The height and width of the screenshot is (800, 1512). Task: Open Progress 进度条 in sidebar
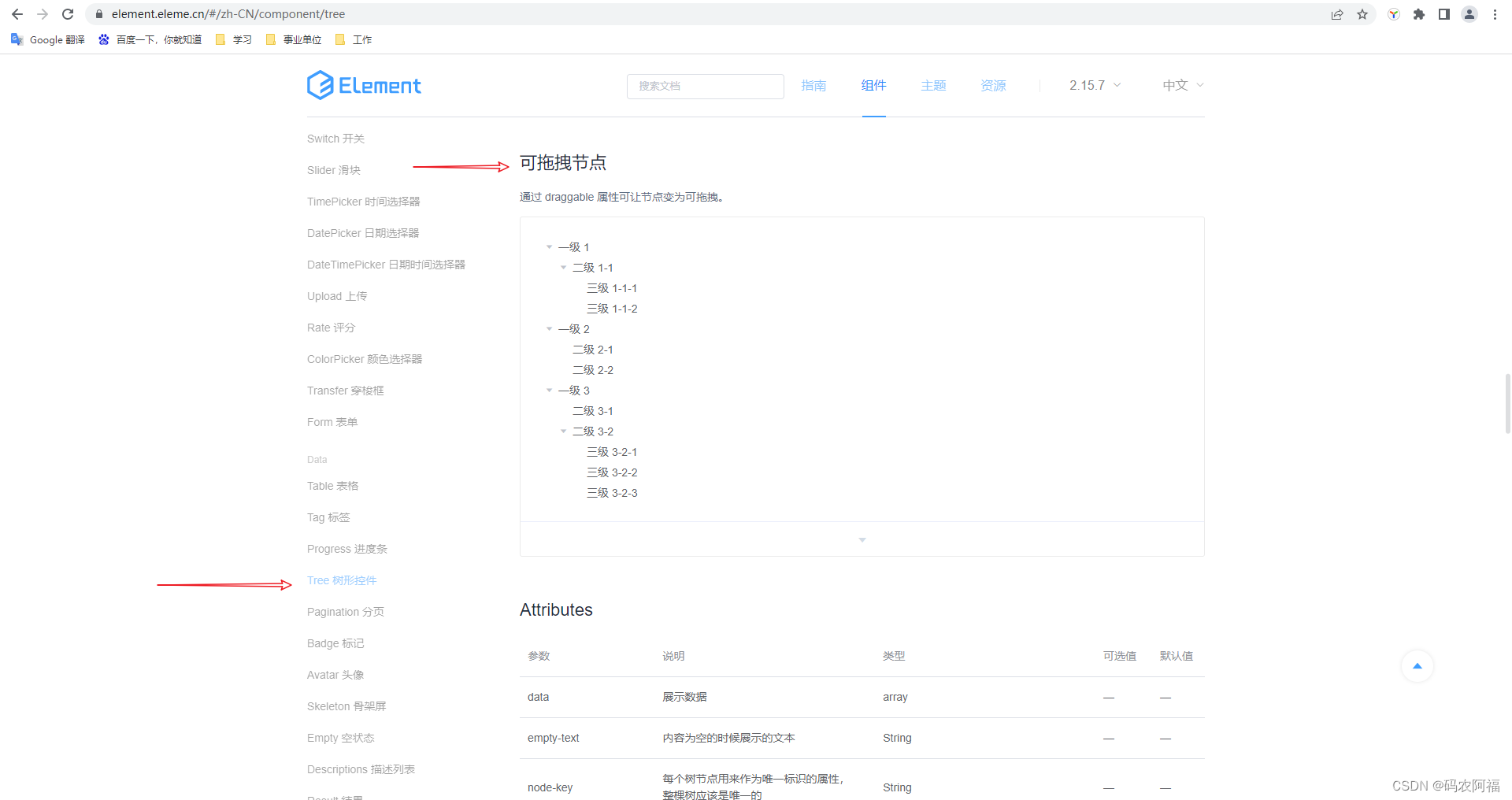pos(347,549)
